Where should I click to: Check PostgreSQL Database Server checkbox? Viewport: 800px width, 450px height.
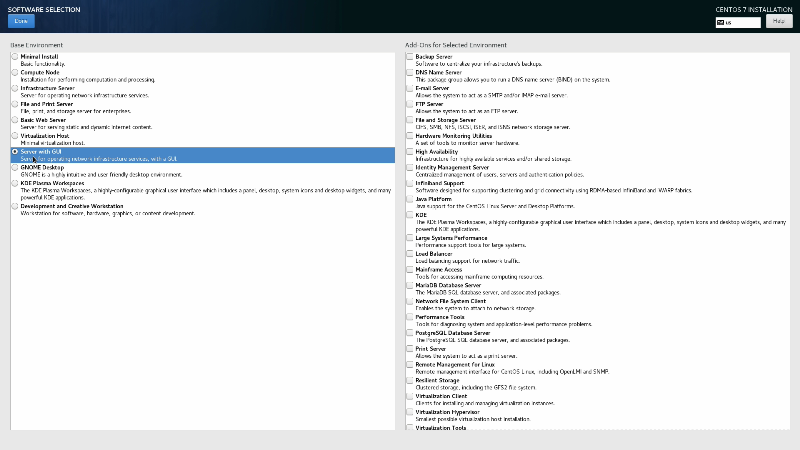(x=410, y=333)
